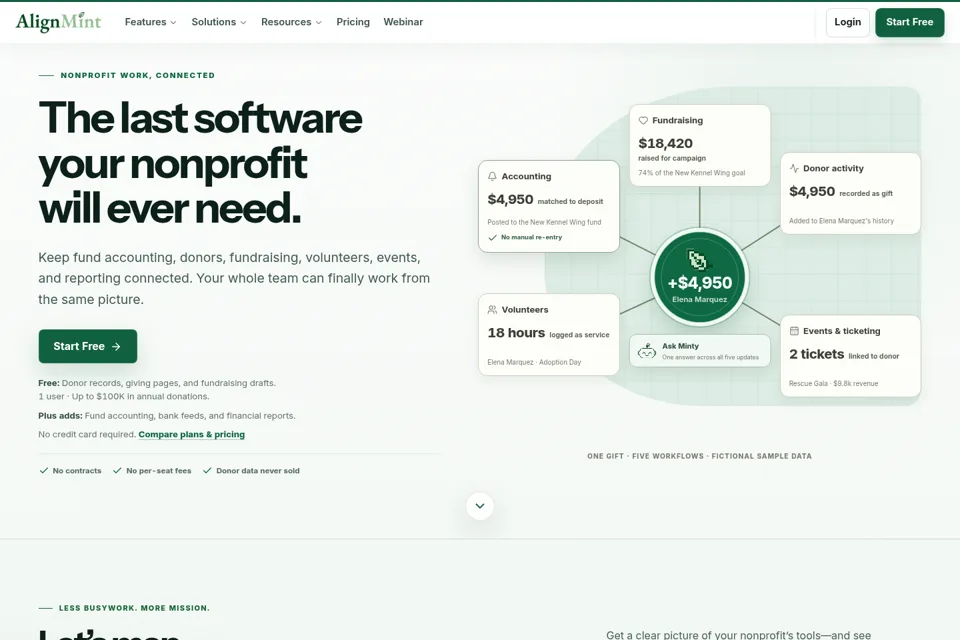The width and height of the screenshot is (960, 640).
Task: Click the '2 tickets' value on Events card
Action: 817,355
